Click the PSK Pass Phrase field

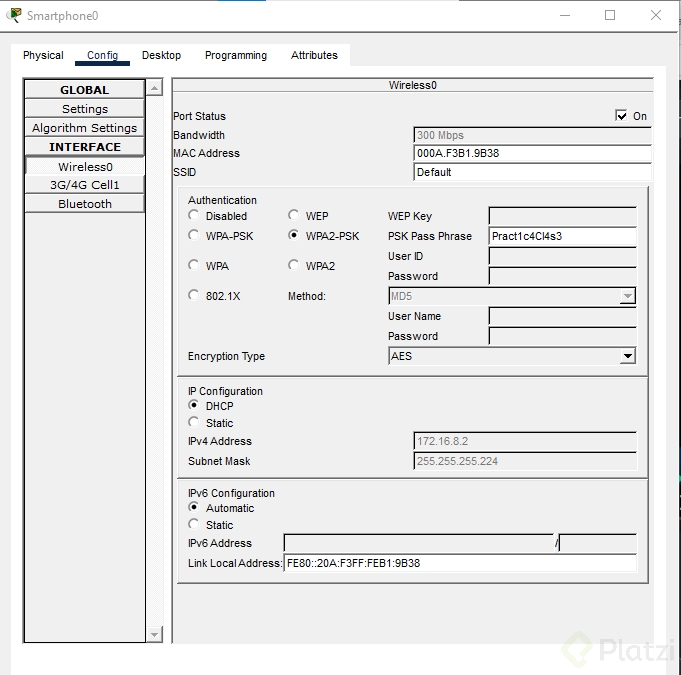(x=562, y=236)
